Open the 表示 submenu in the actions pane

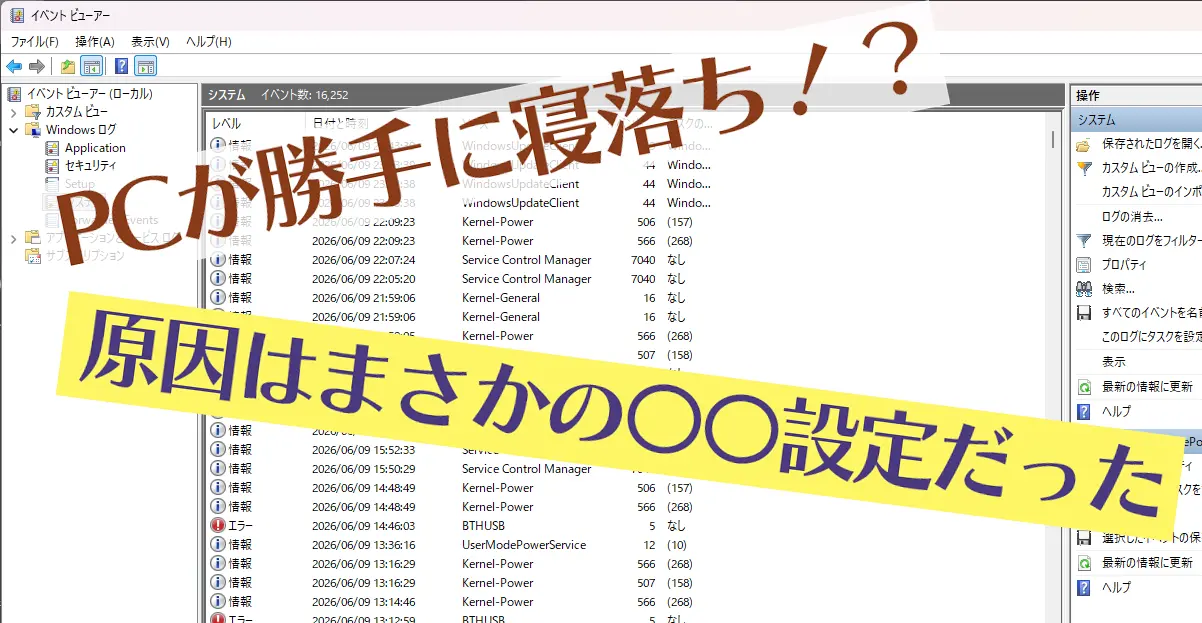tap(1114, 362)
